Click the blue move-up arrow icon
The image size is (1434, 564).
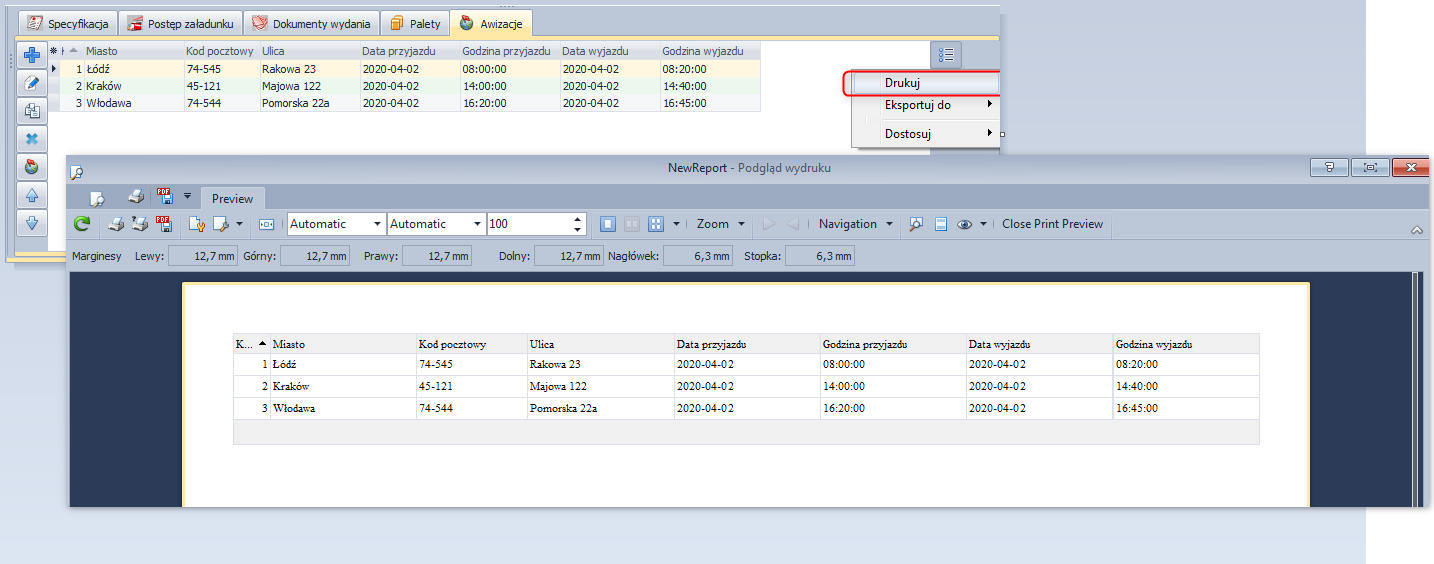click(x=32, y=195)
